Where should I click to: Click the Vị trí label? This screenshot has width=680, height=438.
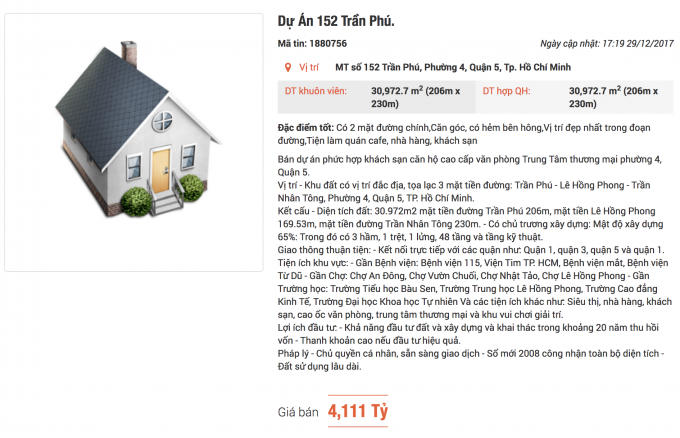[309, 67]
